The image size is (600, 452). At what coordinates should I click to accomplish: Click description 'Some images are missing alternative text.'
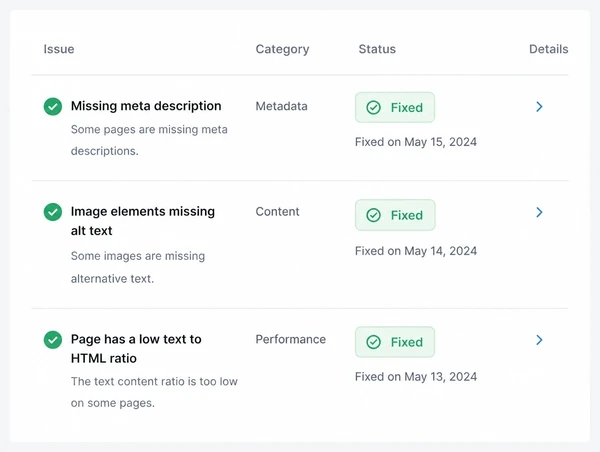pos(138,267)
